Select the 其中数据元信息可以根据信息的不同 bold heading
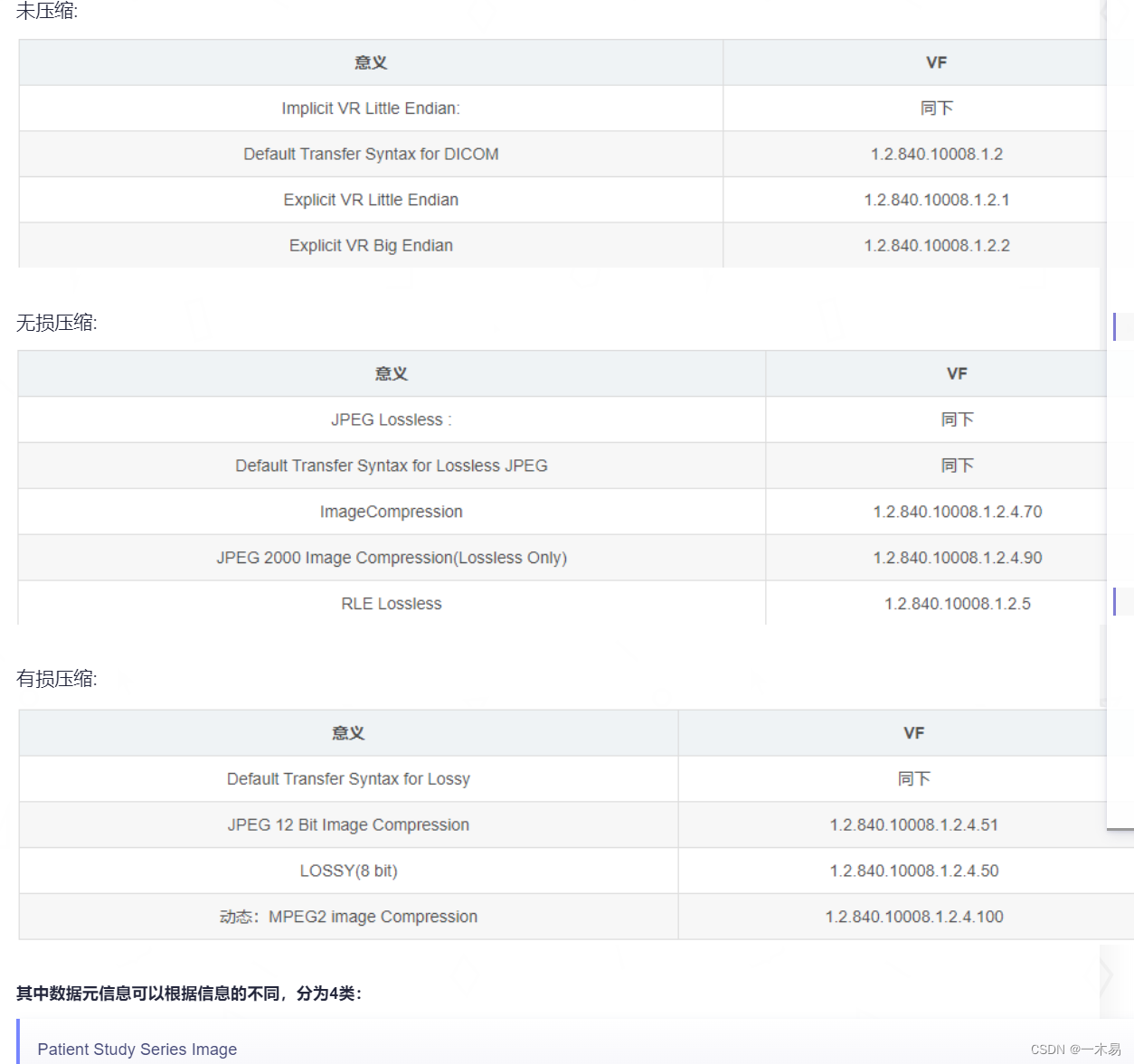 pyautogui.click(x=188, y=992)
